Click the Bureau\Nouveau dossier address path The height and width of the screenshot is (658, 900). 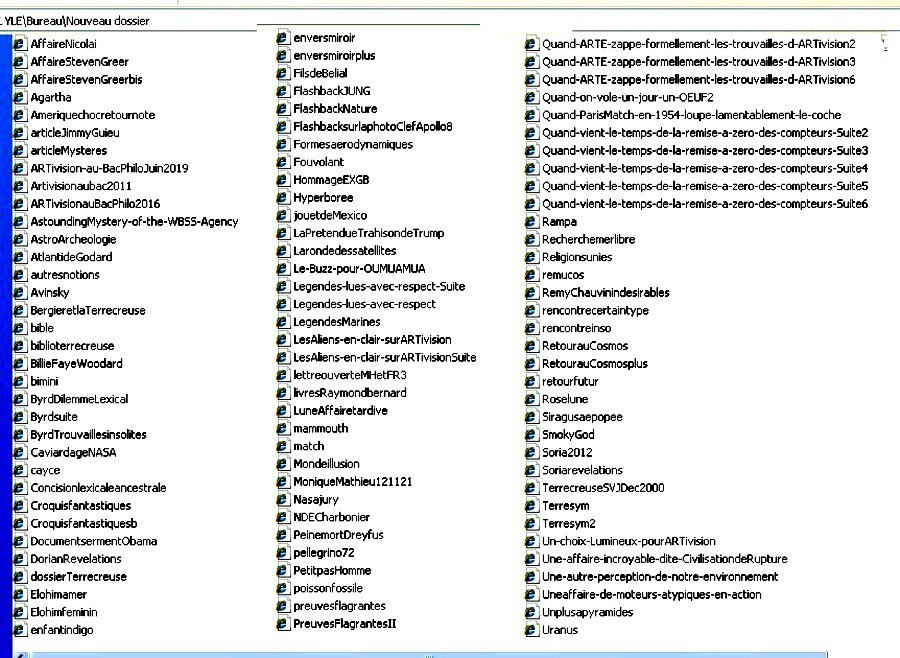(x=80, y=20)
